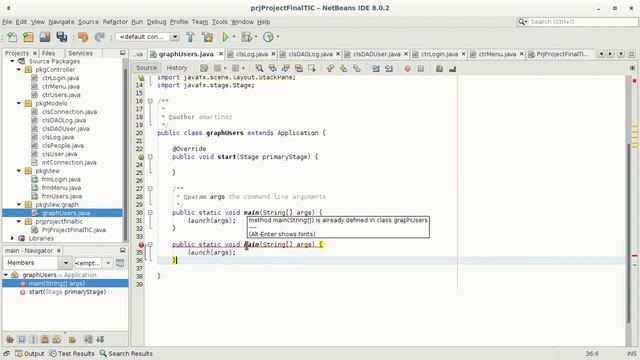Toggle Show Non-Public Members in Navigator
This screenshot has width=640, height=360.
click(45, 340)
